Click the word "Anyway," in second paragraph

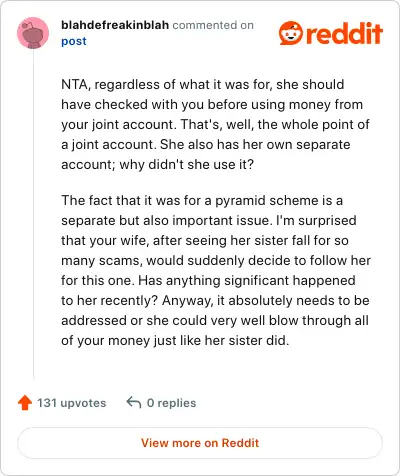pos(188,301)
